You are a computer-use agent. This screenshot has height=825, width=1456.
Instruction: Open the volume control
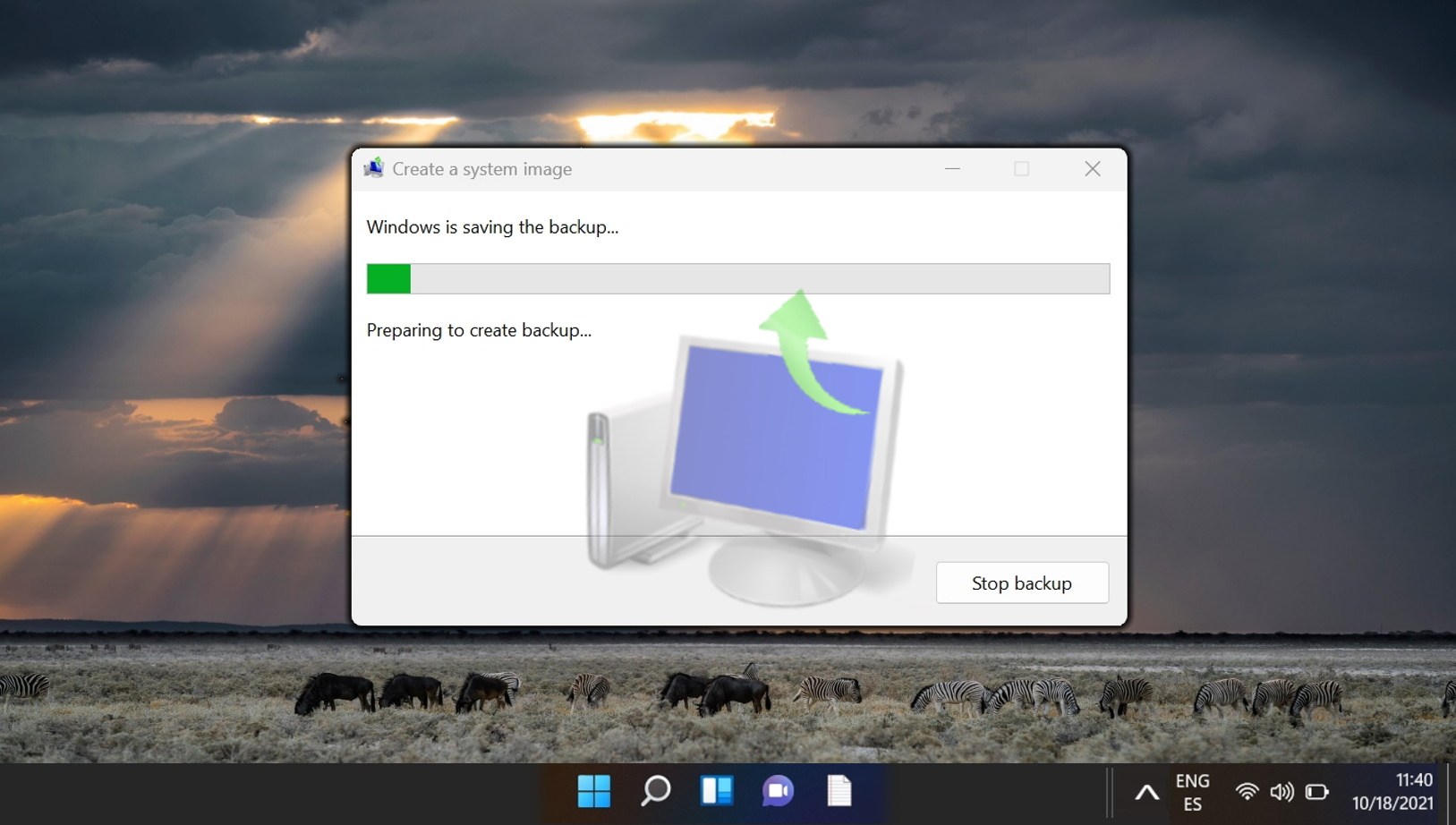tap(1283, 791)
